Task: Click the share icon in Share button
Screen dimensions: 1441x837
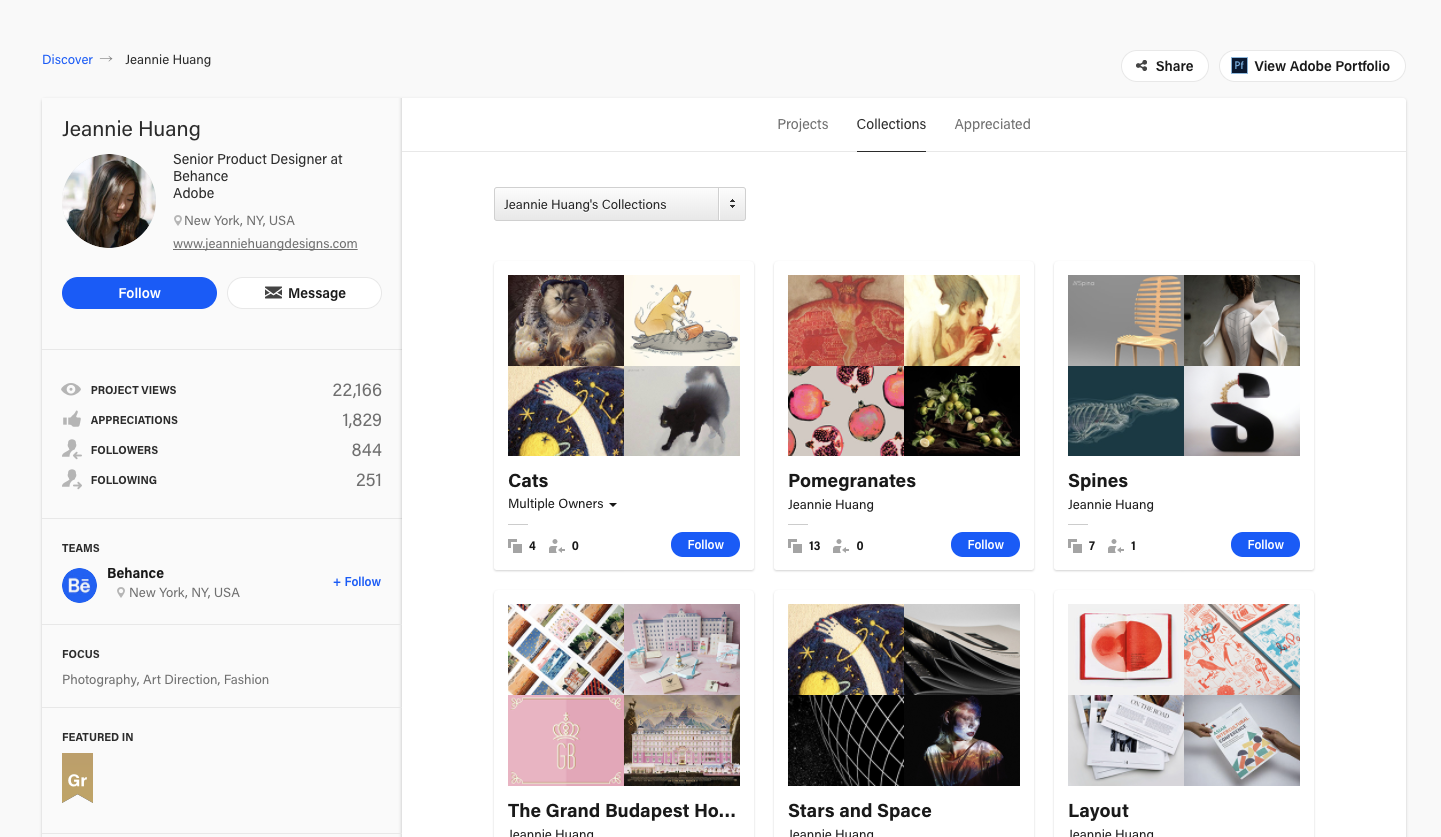Action: [x=1141, y=66]
